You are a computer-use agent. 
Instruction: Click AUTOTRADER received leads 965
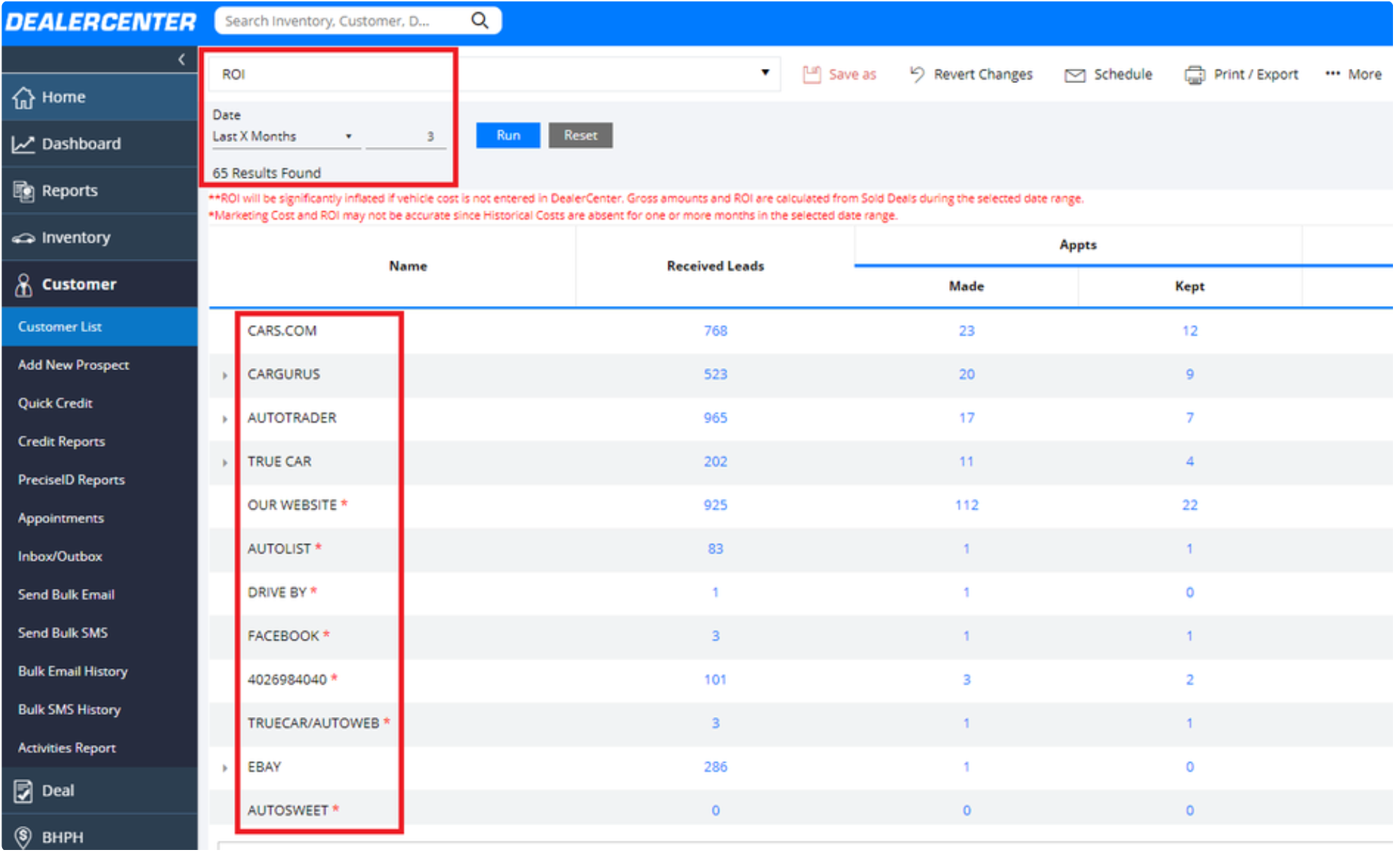[715, 419]
